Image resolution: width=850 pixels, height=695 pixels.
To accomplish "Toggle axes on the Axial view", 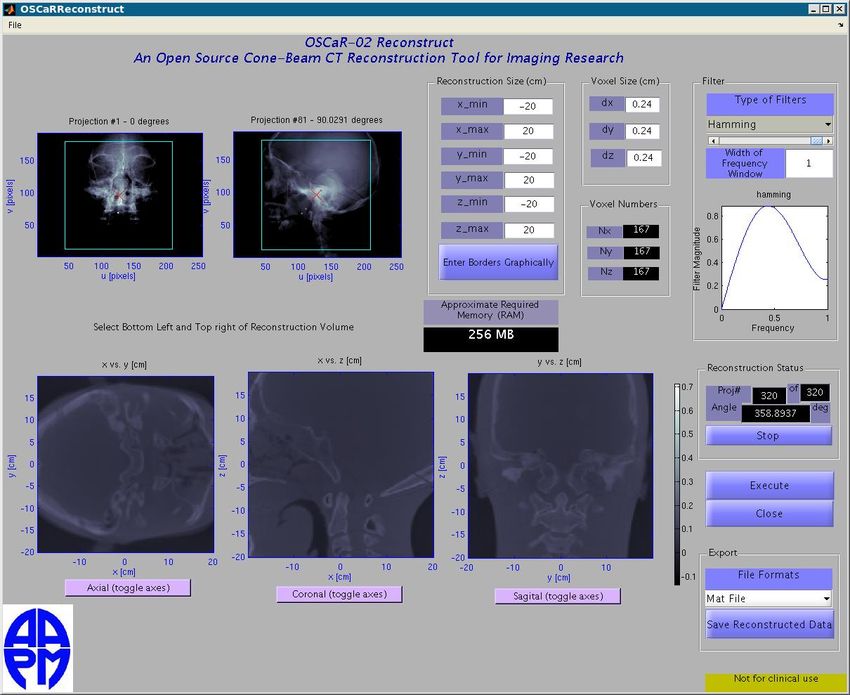I will [128, 588].
